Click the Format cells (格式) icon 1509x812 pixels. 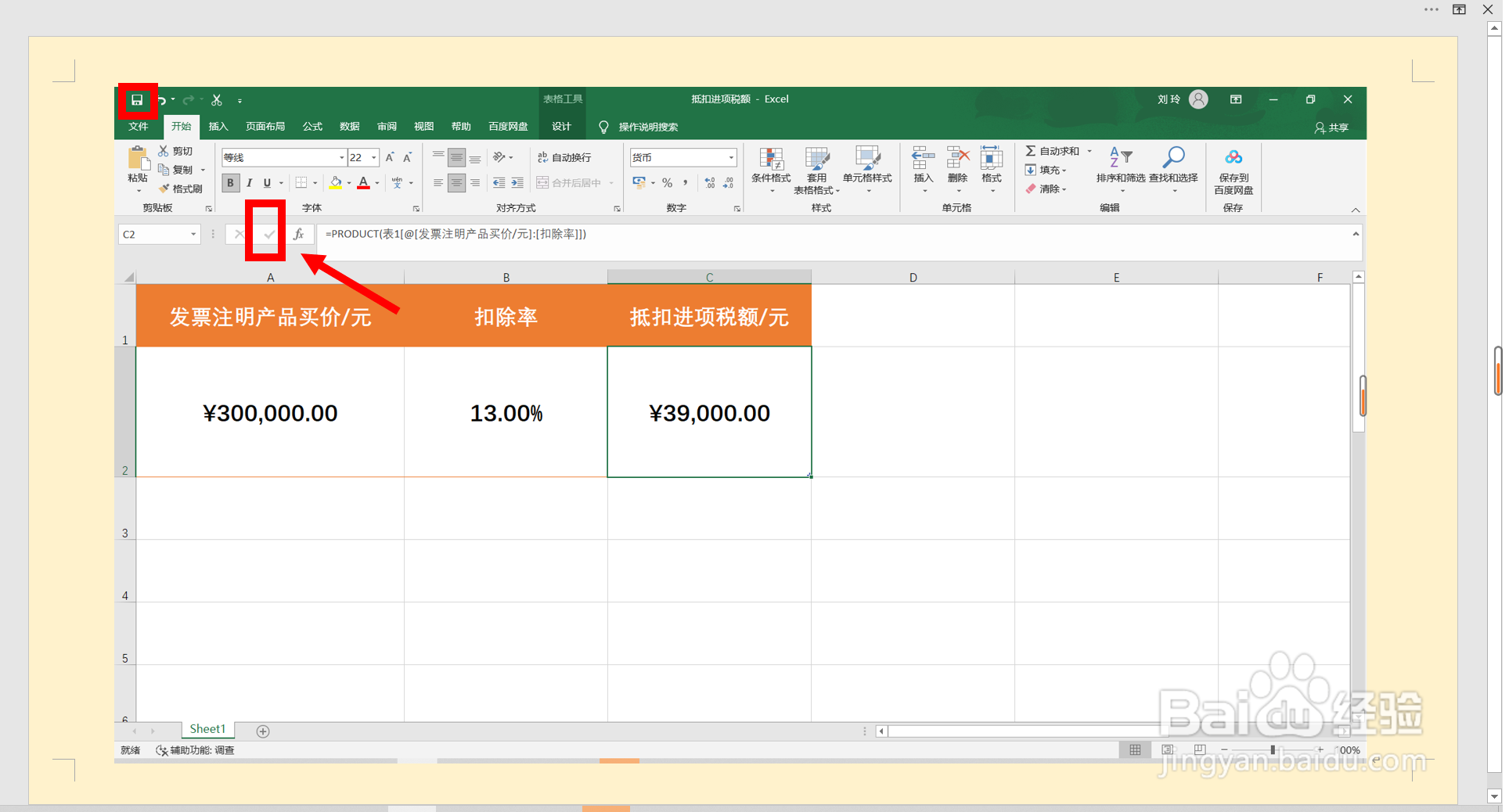click(x=992, y=158)
